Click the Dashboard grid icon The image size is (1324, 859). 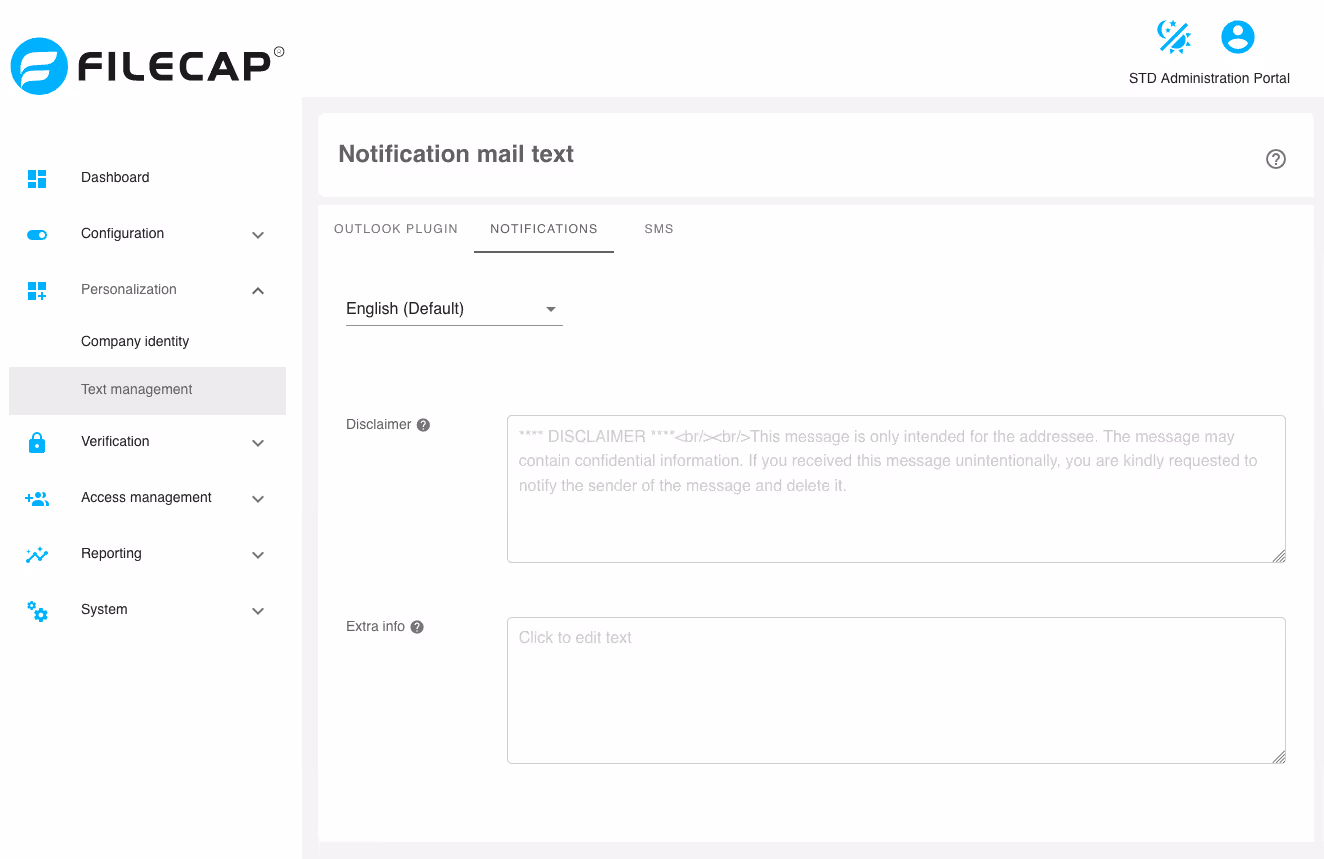coord(37,178)
